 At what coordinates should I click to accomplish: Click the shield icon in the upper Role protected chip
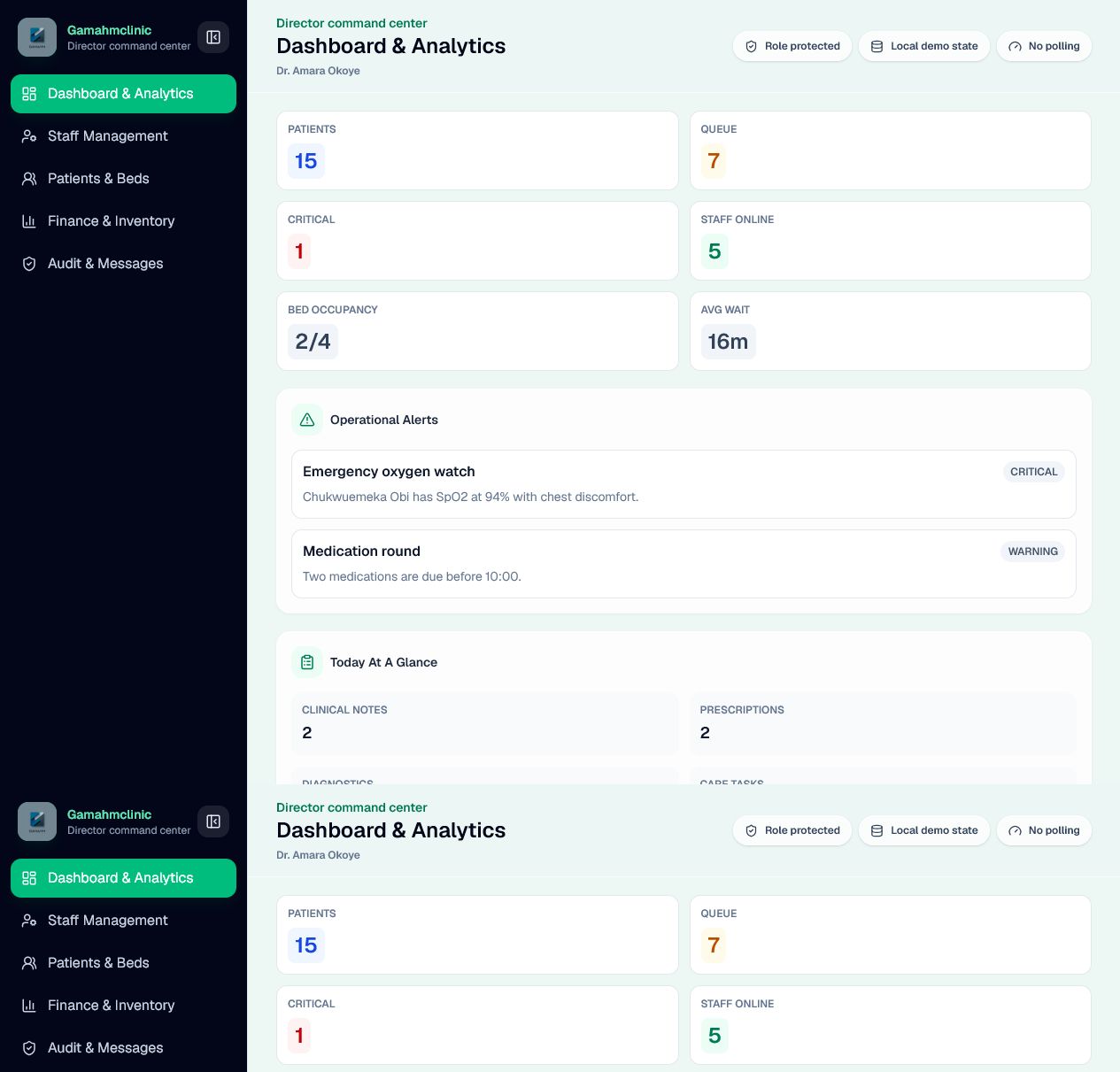pyautogui.click(x=751, y=46)
